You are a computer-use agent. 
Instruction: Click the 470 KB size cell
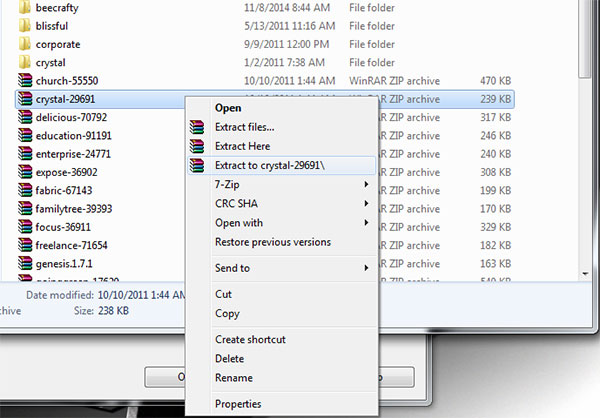click(x=496, y=81)
